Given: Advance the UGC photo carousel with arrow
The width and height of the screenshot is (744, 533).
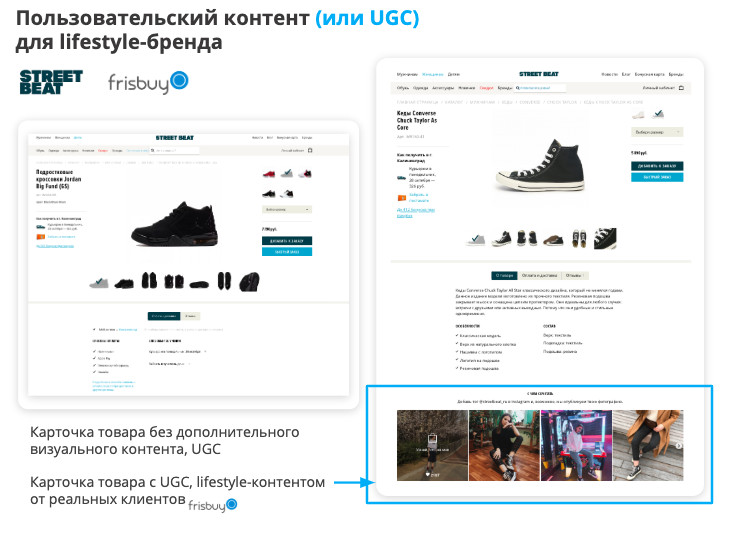Looking at the screenshot, I should tap(679, 446).
